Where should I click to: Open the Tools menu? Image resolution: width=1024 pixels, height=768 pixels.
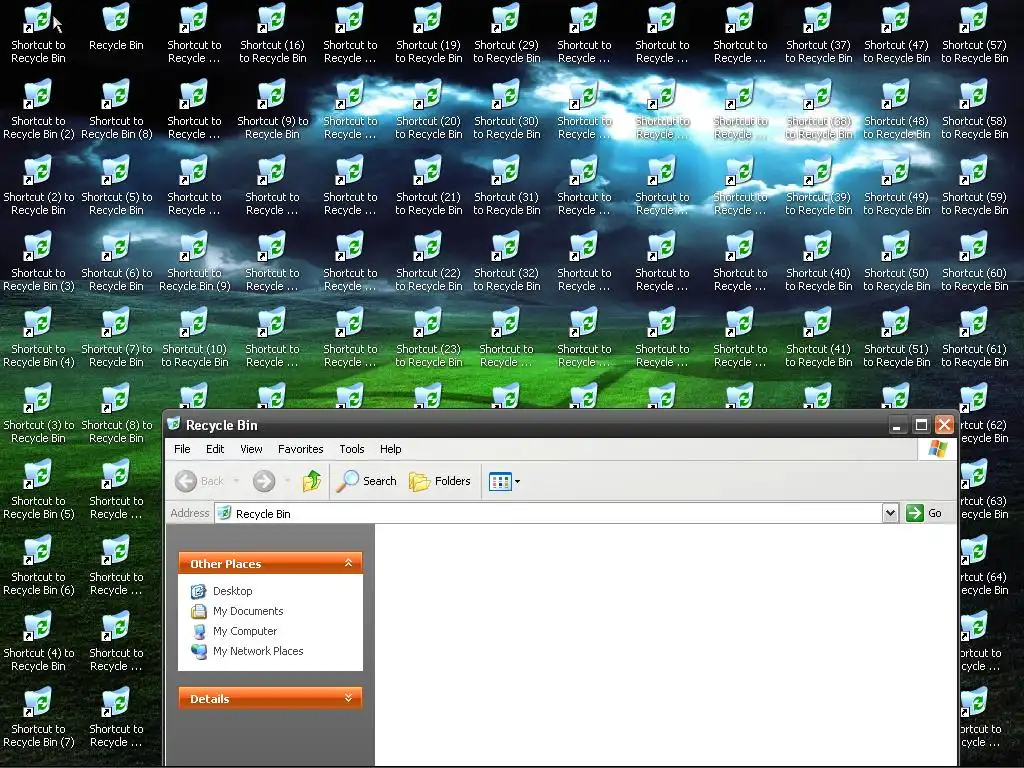351,449
